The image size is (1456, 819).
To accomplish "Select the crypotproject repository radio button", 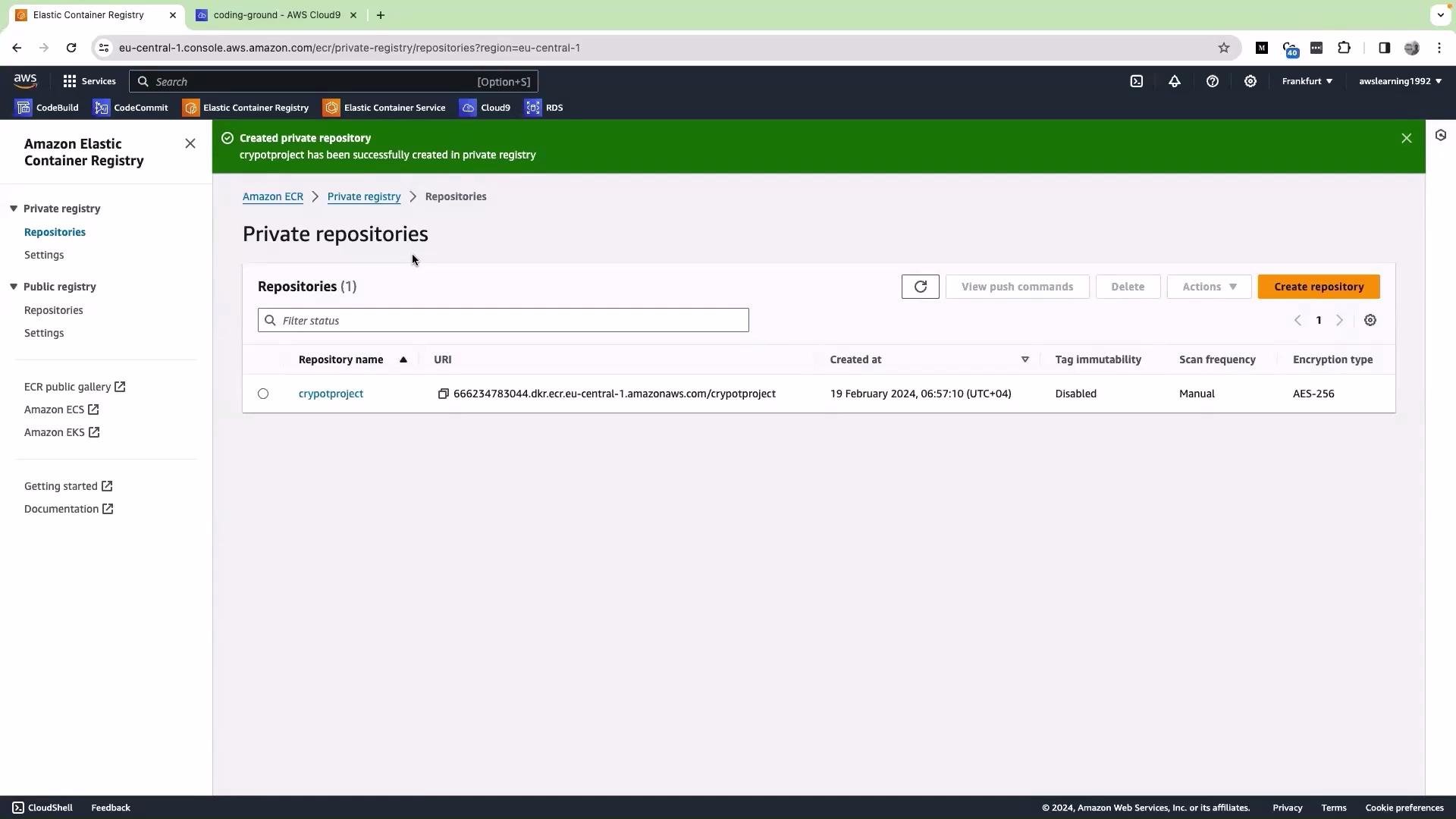I will (x=263, y=394).
